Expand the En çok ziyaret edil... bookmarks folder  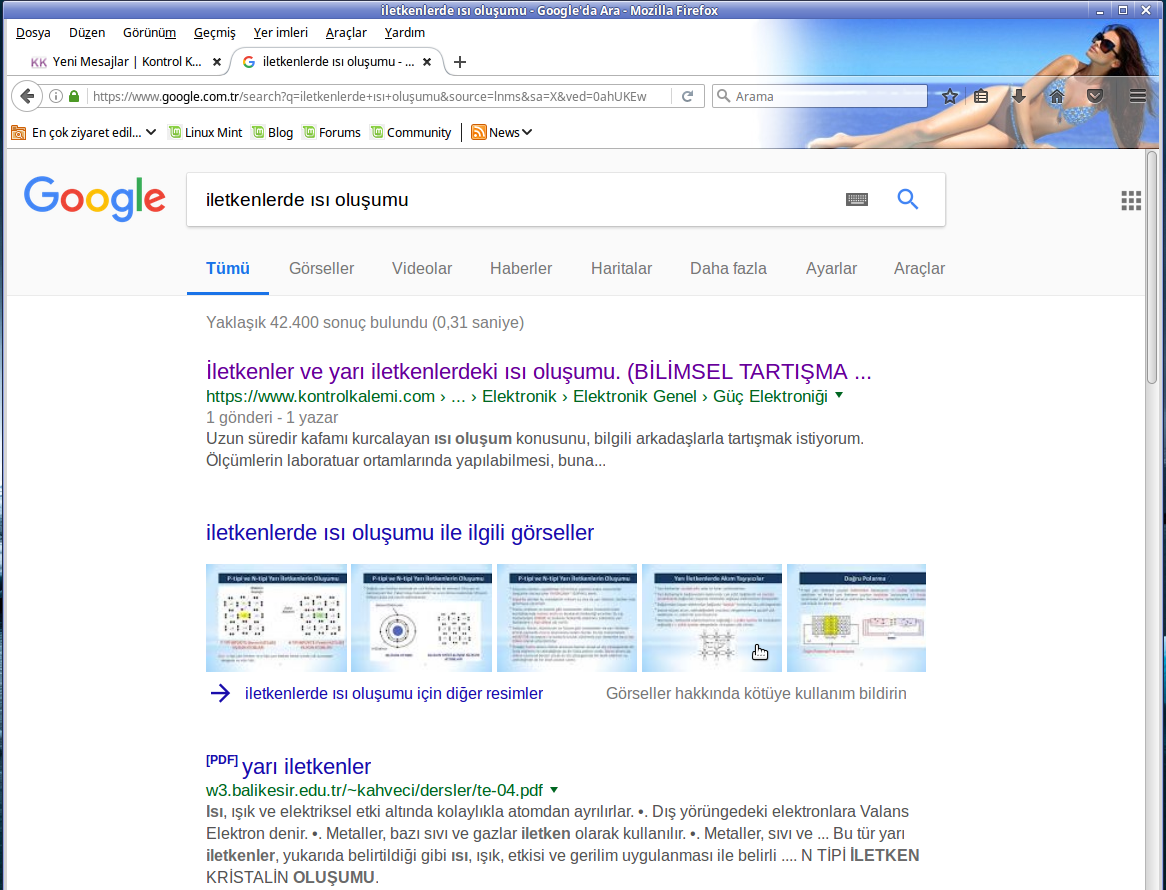(83, 132)
